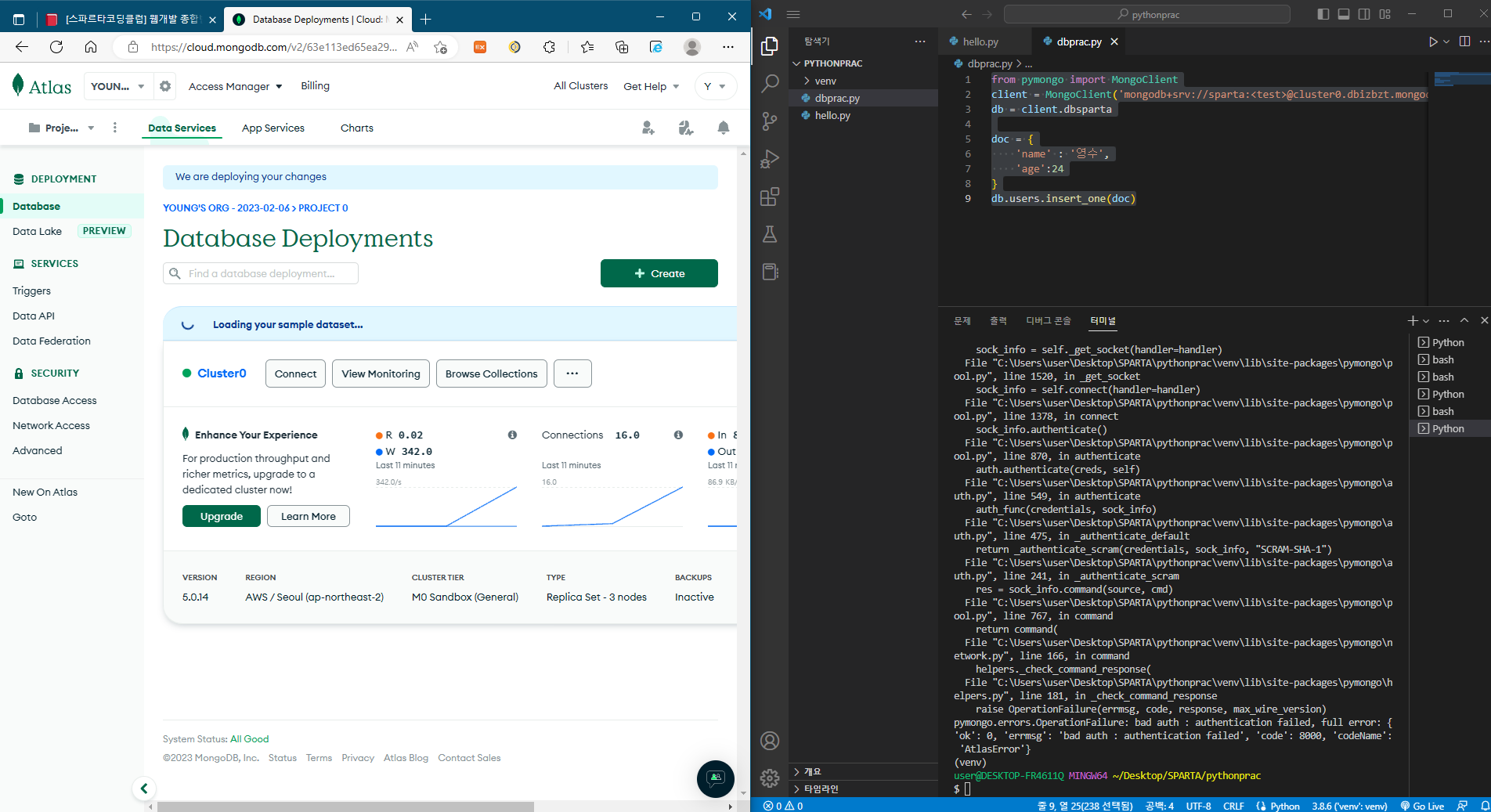
Task: Click browser address bar URL
Action: coord(273,47)
